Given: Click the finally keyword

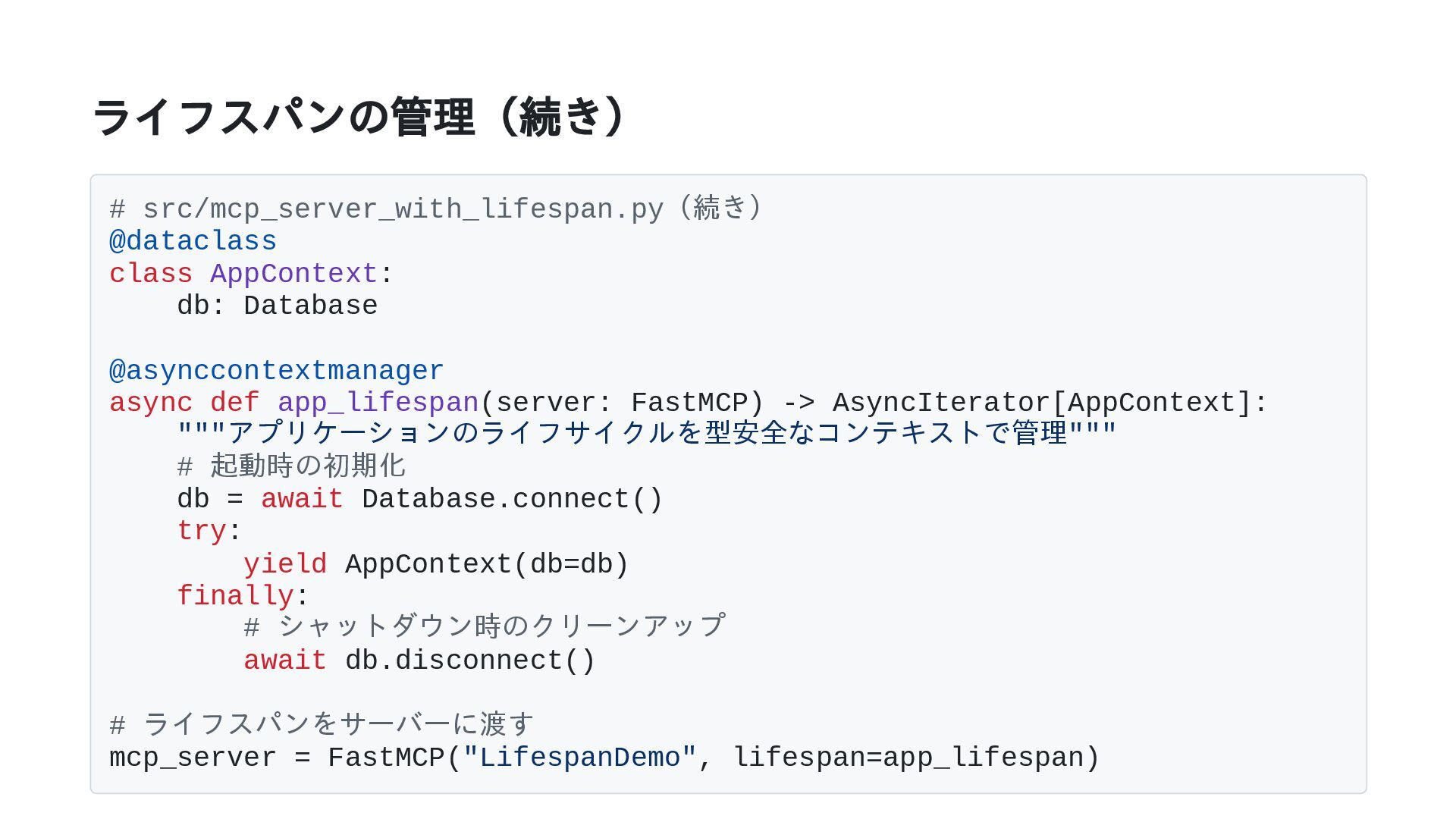Looking at the screenshot, I should (x=234, y=596).
